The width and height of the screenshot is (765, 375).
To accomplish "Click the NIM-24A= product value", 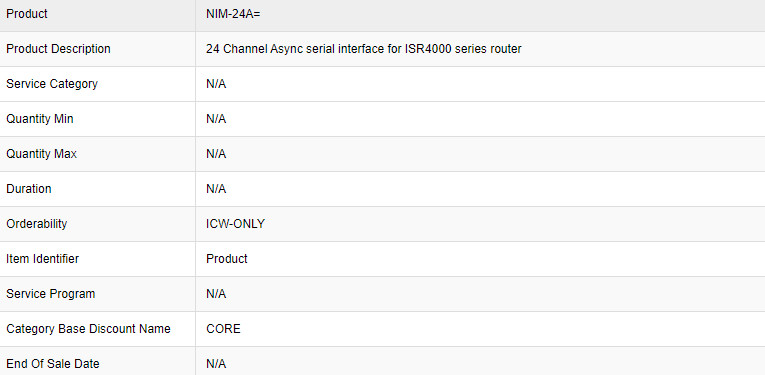I will pyautogui.click(x=233, y=14).
